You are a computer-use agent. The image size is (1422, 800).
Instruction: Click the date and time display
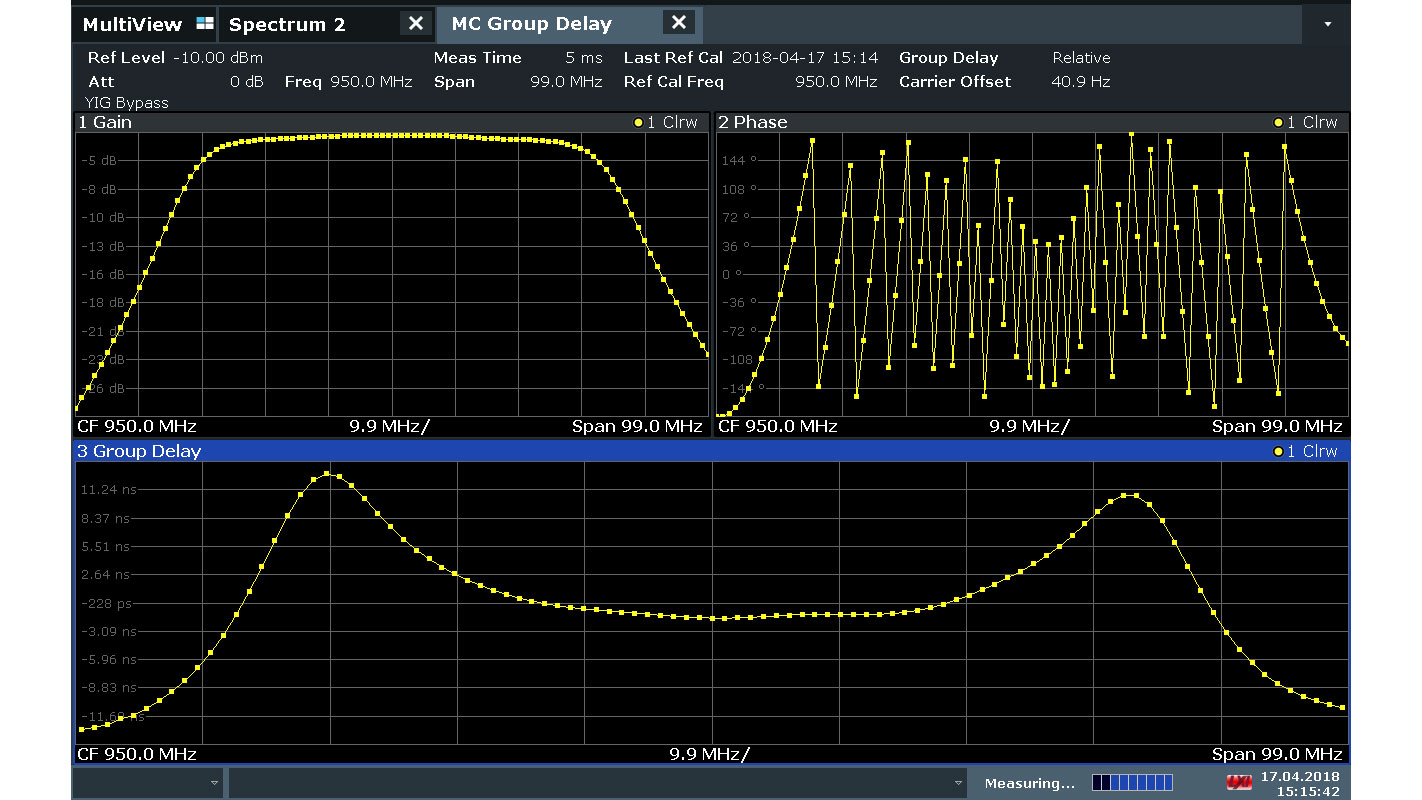click(1300, 783)
